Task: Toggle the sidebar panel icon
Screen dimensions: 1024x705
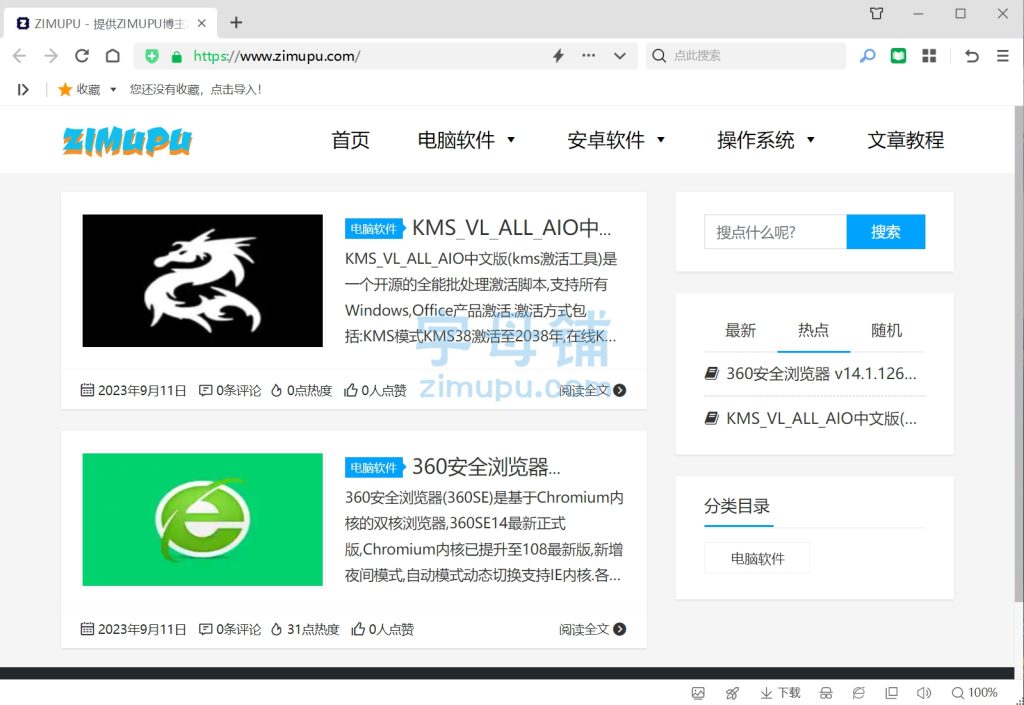Action: [23, 89]
